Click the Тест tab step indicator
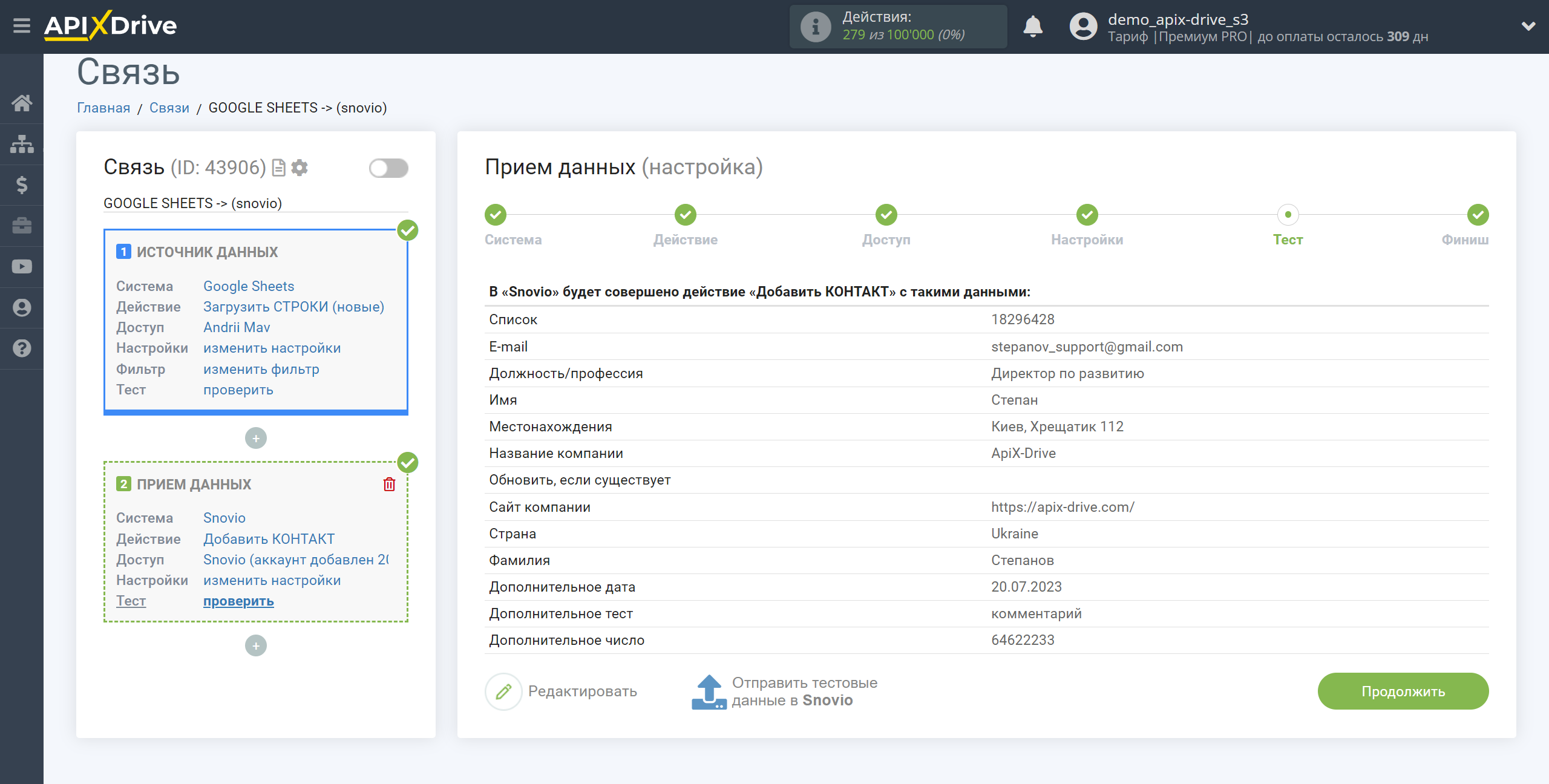 click(1288, 214)
